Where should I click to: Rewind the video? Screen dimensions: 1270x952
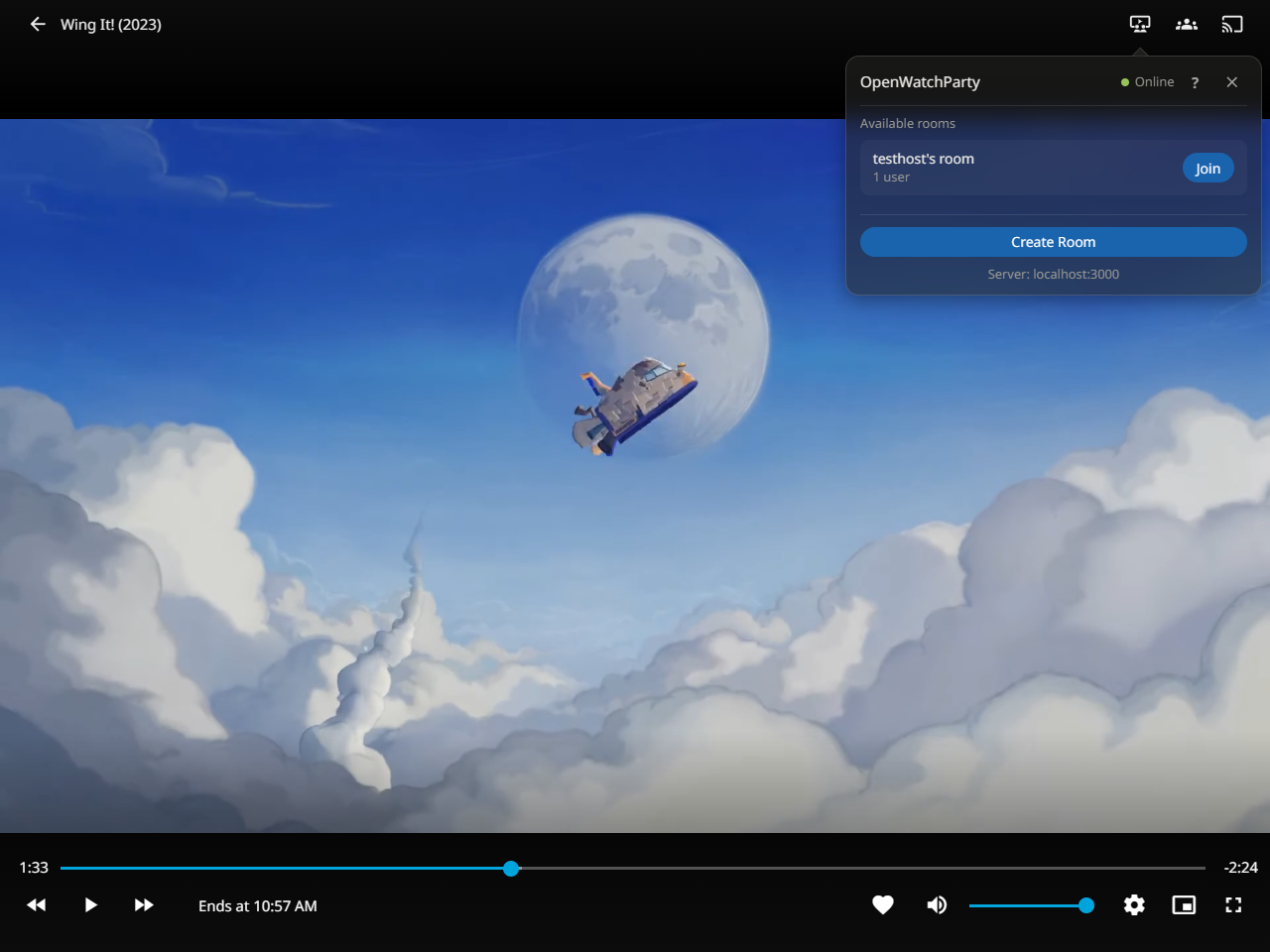[37, 904]
